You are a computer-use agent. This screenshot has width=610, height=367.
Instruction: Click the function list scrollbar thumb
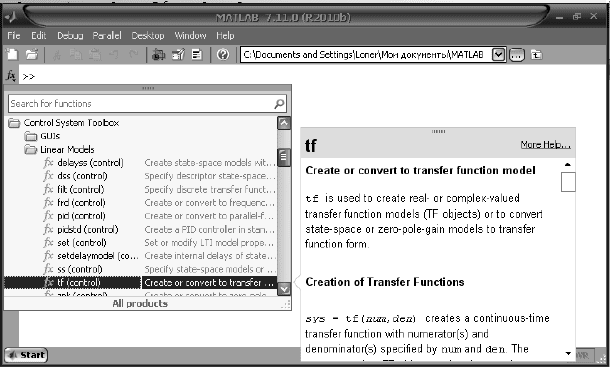coord(284,157)
